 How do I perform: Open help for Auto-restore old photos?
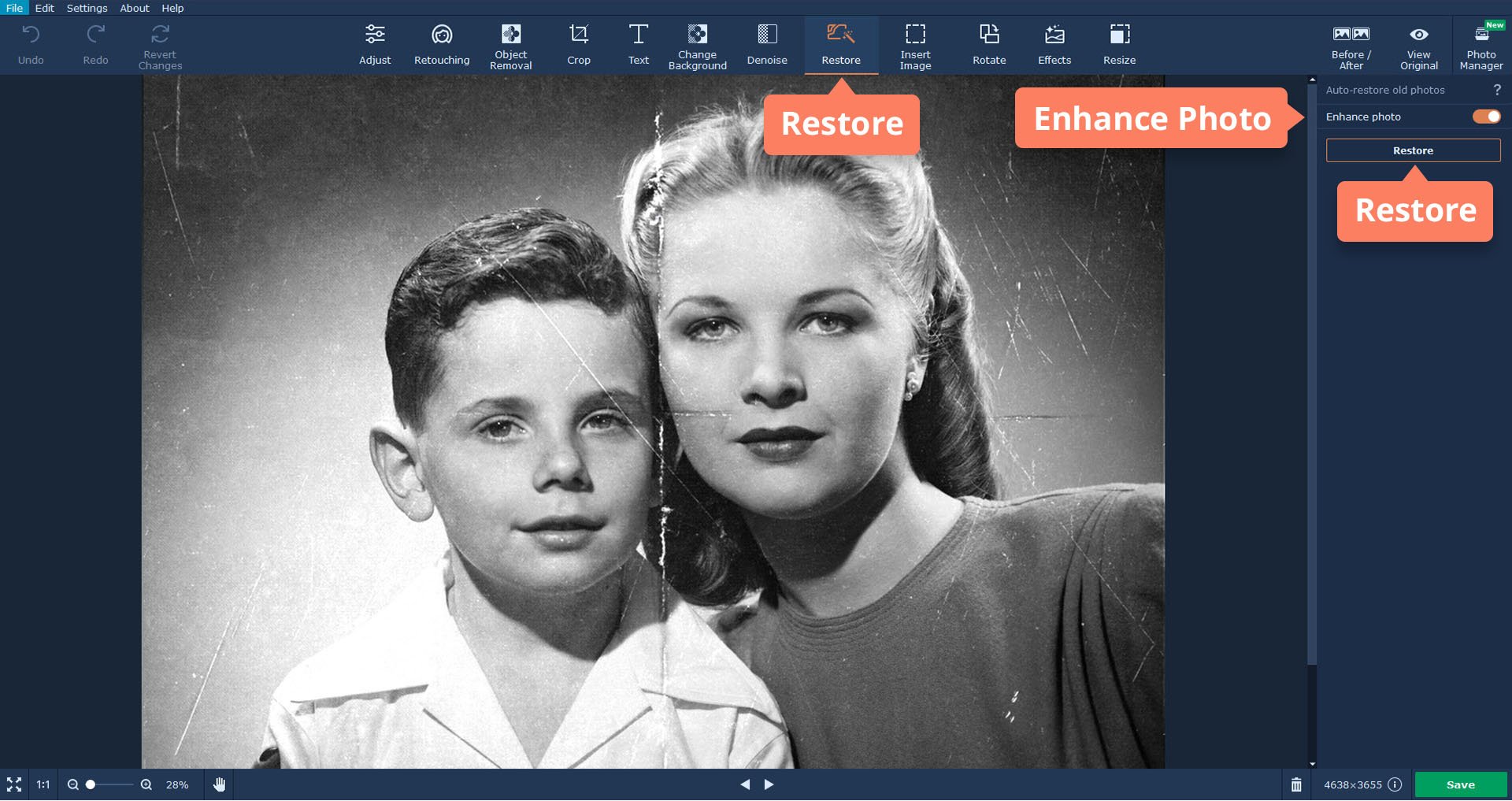click(1497, 90)
